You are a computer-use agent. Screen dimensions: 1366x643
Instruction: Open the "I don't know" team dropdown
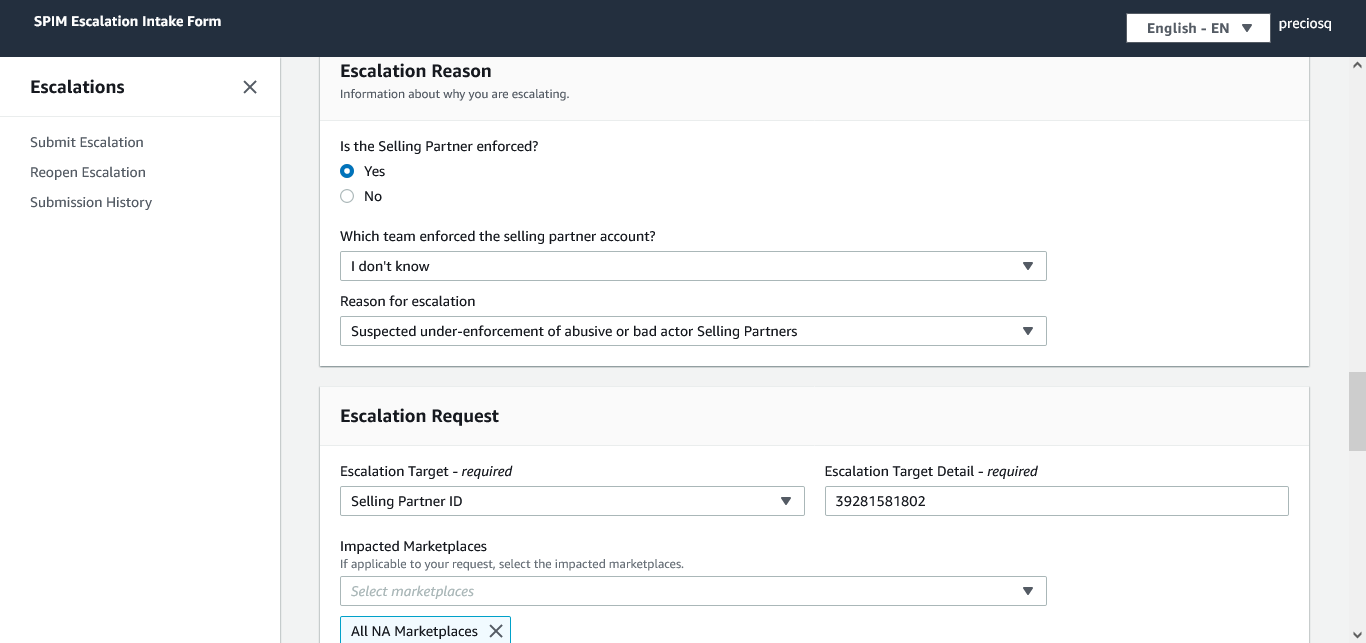680,266
